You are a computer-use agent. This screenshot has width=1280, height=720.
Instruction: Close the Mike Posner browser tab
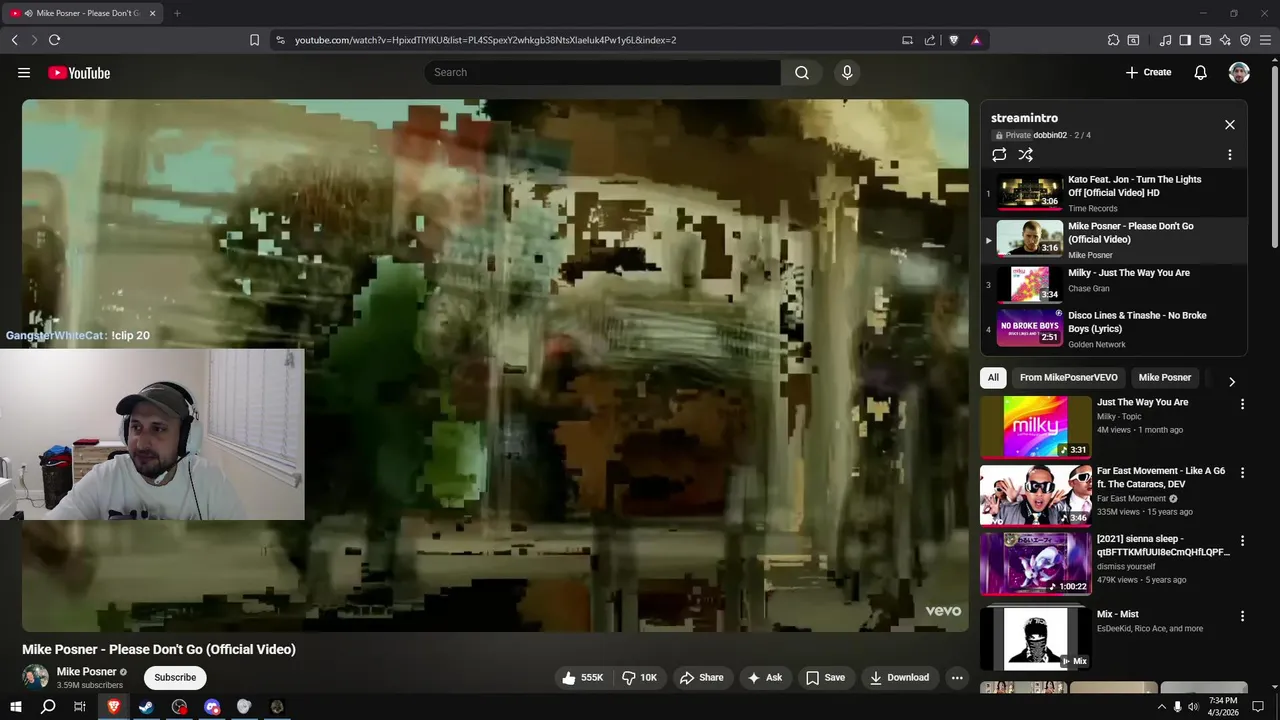coord(152,13)
